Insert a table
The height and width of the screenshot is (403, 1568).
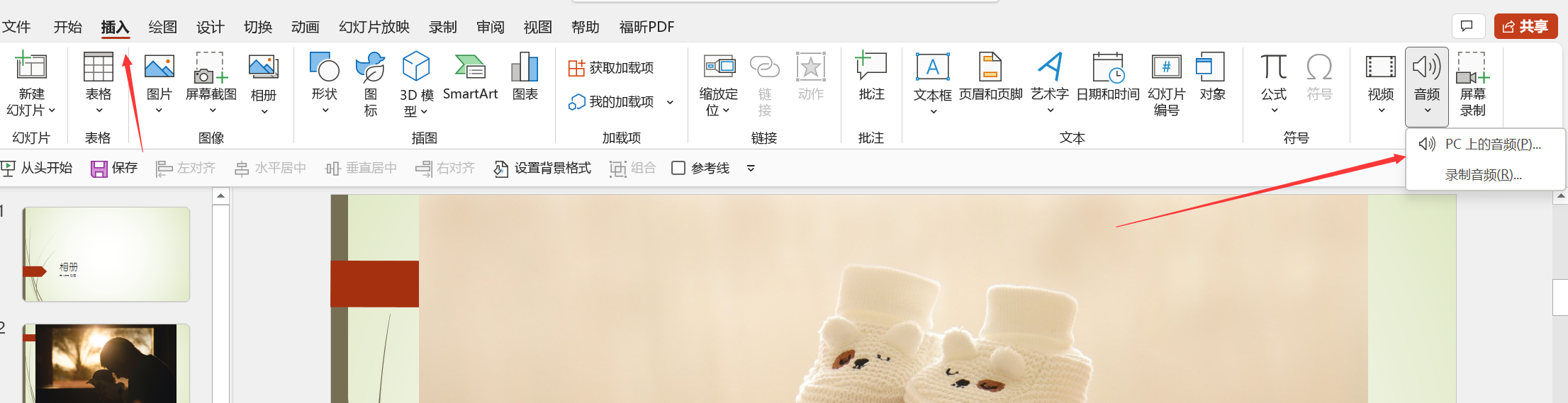(99, 81)
